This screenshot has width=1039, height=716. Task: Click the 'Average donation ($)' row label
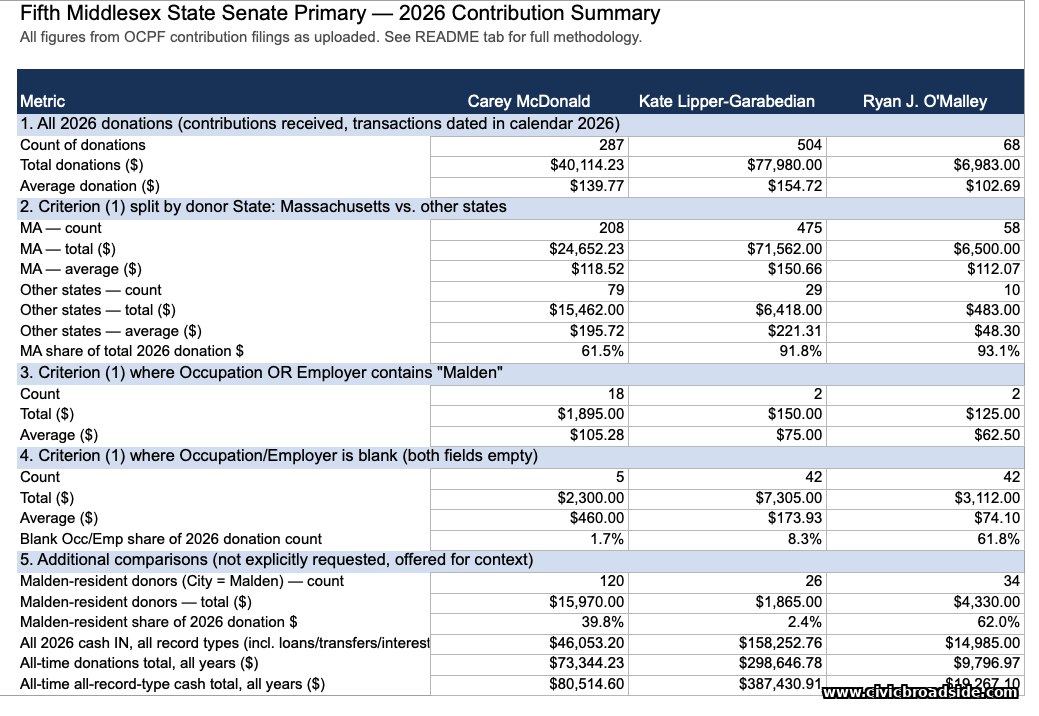coord(89,186)
